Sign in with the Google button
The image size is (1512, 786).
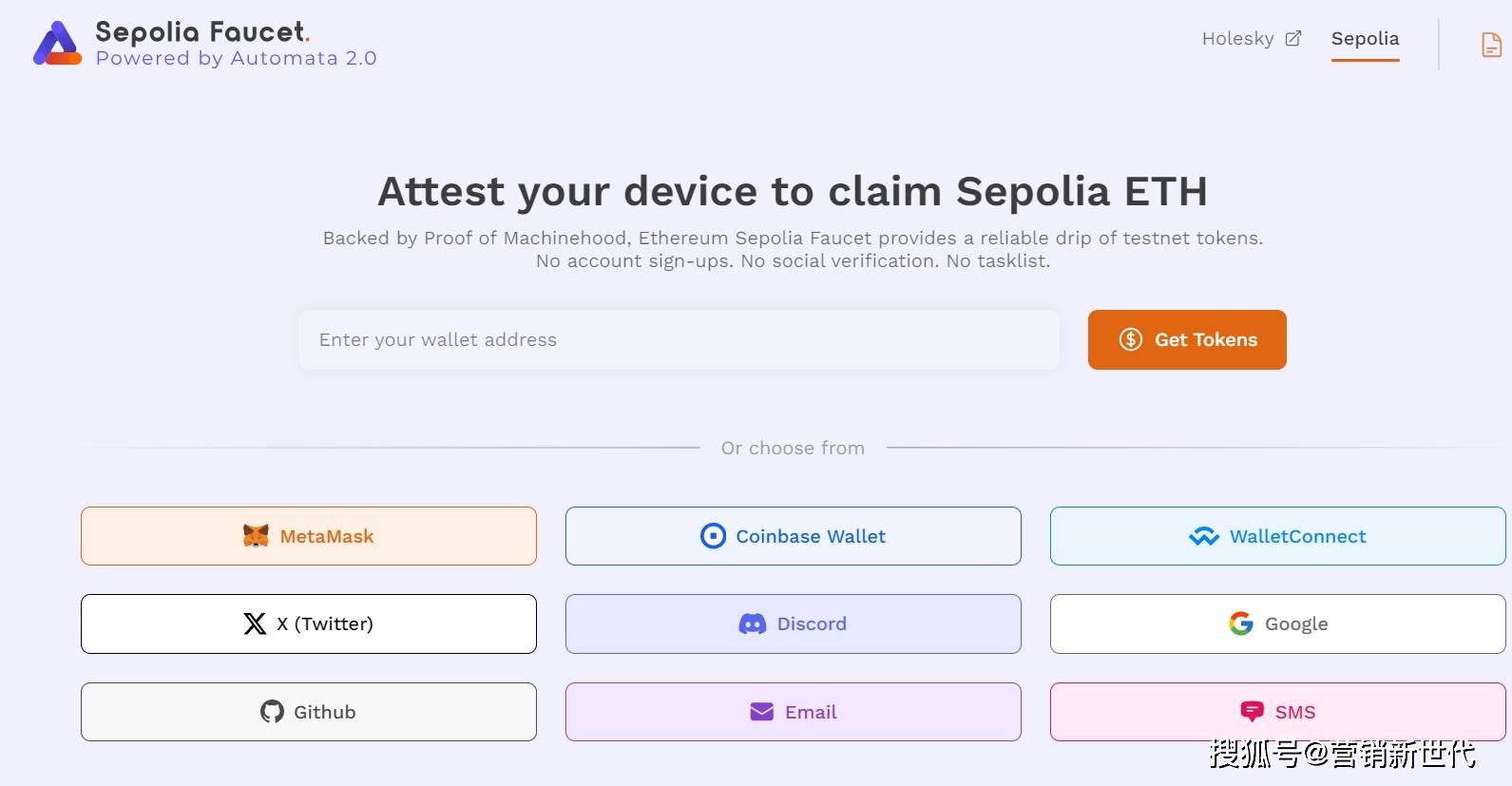click(1277, 623)
